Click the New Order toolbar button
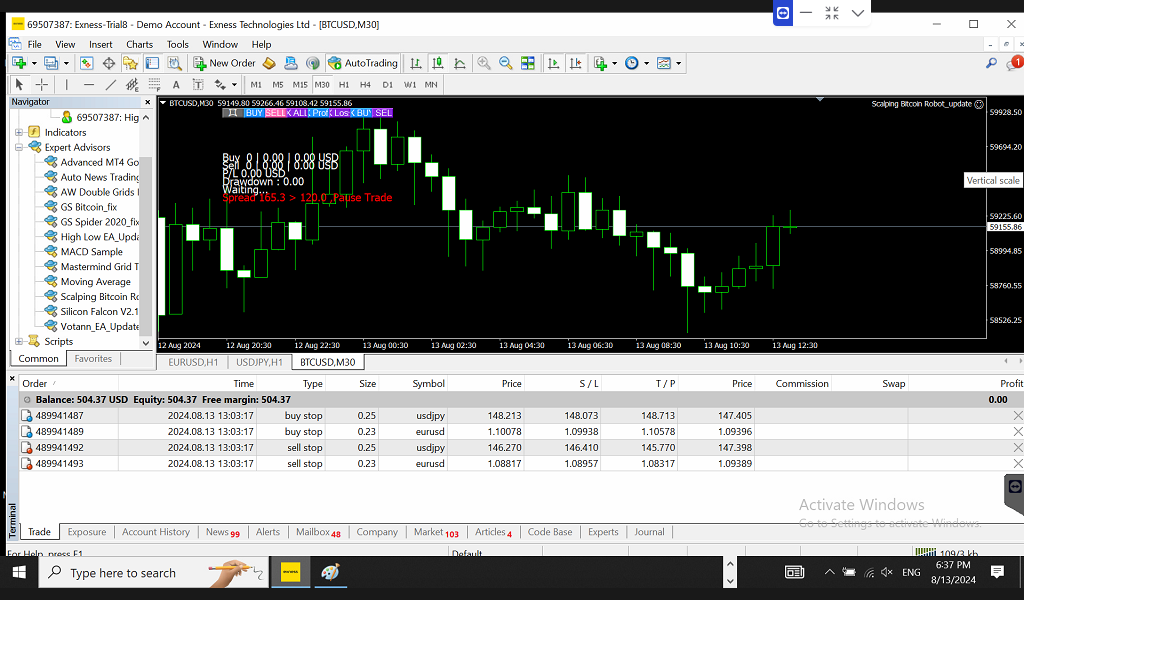 [x=225, y=63]
